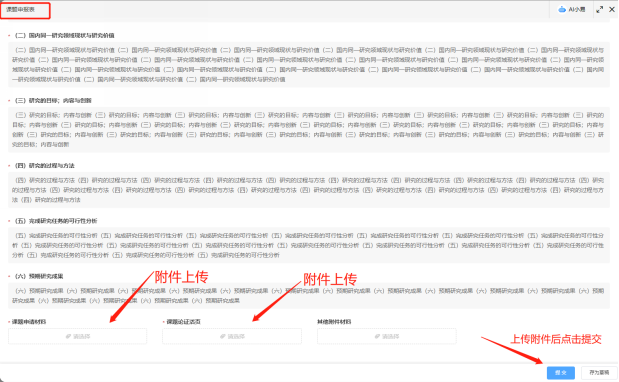Screen dimensions: 619x382
Task: Close the 课题申报表 dialog
Action: pos(612,9)
